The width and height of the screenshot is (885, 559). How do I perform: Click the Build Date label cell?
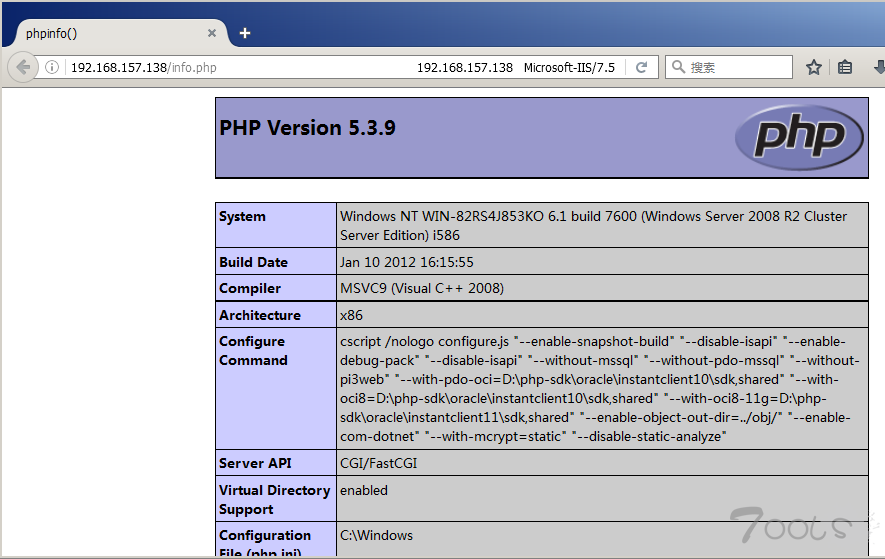pyautogui.click(x=275, y=262)
